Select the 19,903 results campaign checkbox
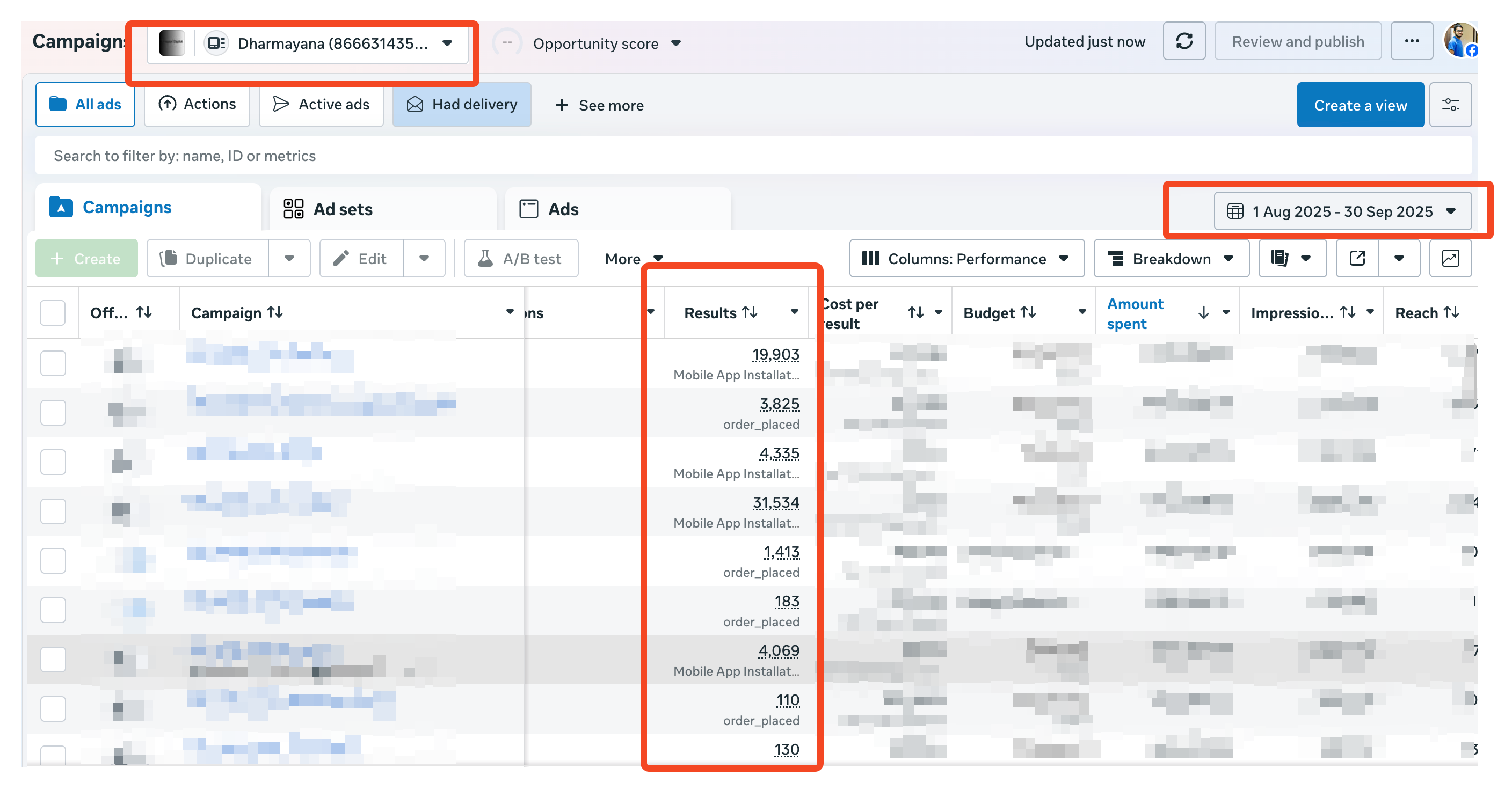The image size is (1512, 790). pyautogui.click(x=53, y=363)
